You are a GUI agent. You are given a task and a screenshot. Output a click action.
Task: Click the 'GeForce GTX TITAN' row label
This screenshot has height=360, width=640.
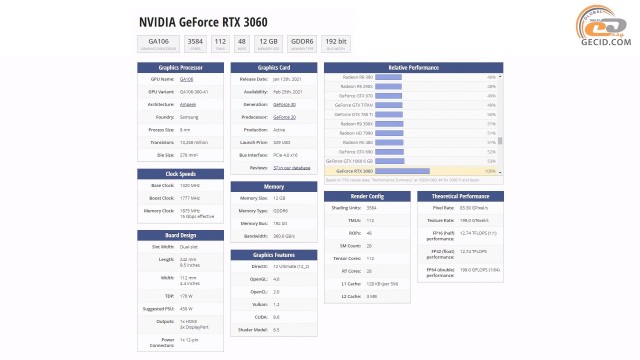click(x=354, y=105)
